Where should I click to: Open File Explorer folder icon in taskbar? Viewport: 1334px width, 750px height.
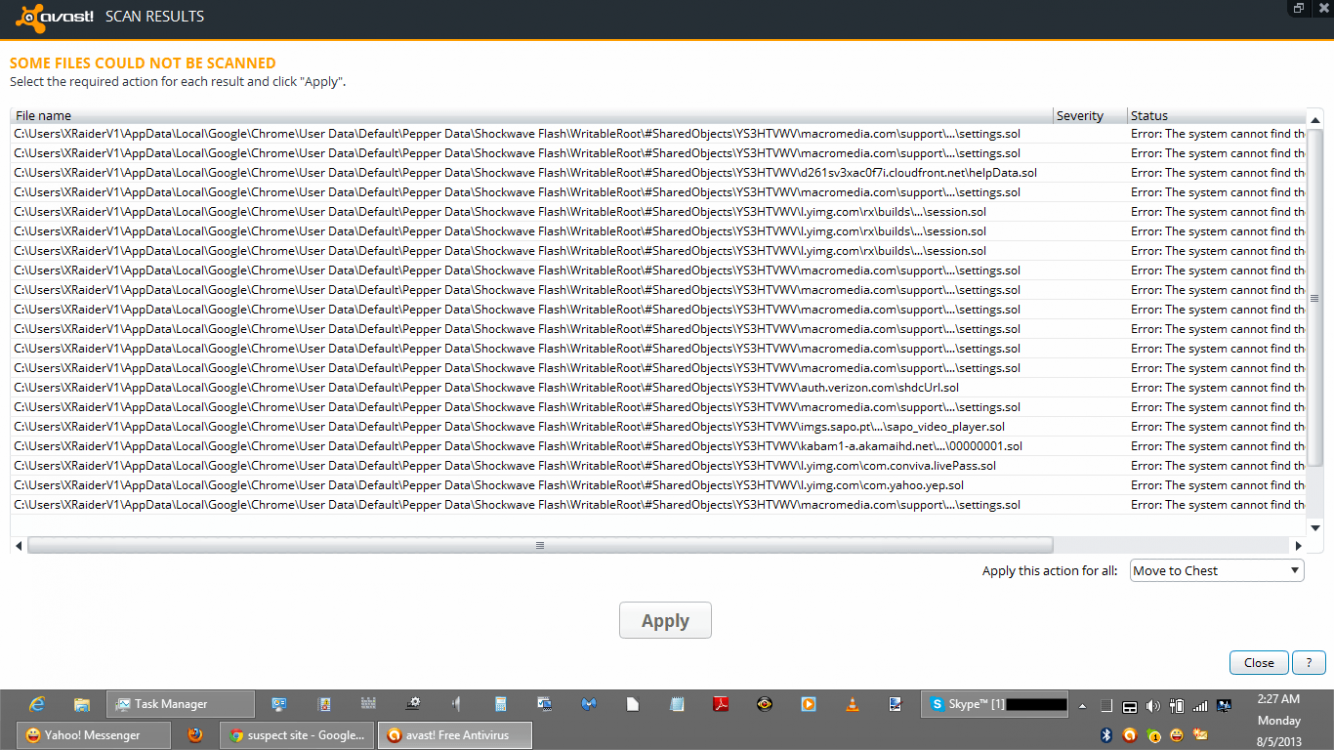[x=82, y=704]
